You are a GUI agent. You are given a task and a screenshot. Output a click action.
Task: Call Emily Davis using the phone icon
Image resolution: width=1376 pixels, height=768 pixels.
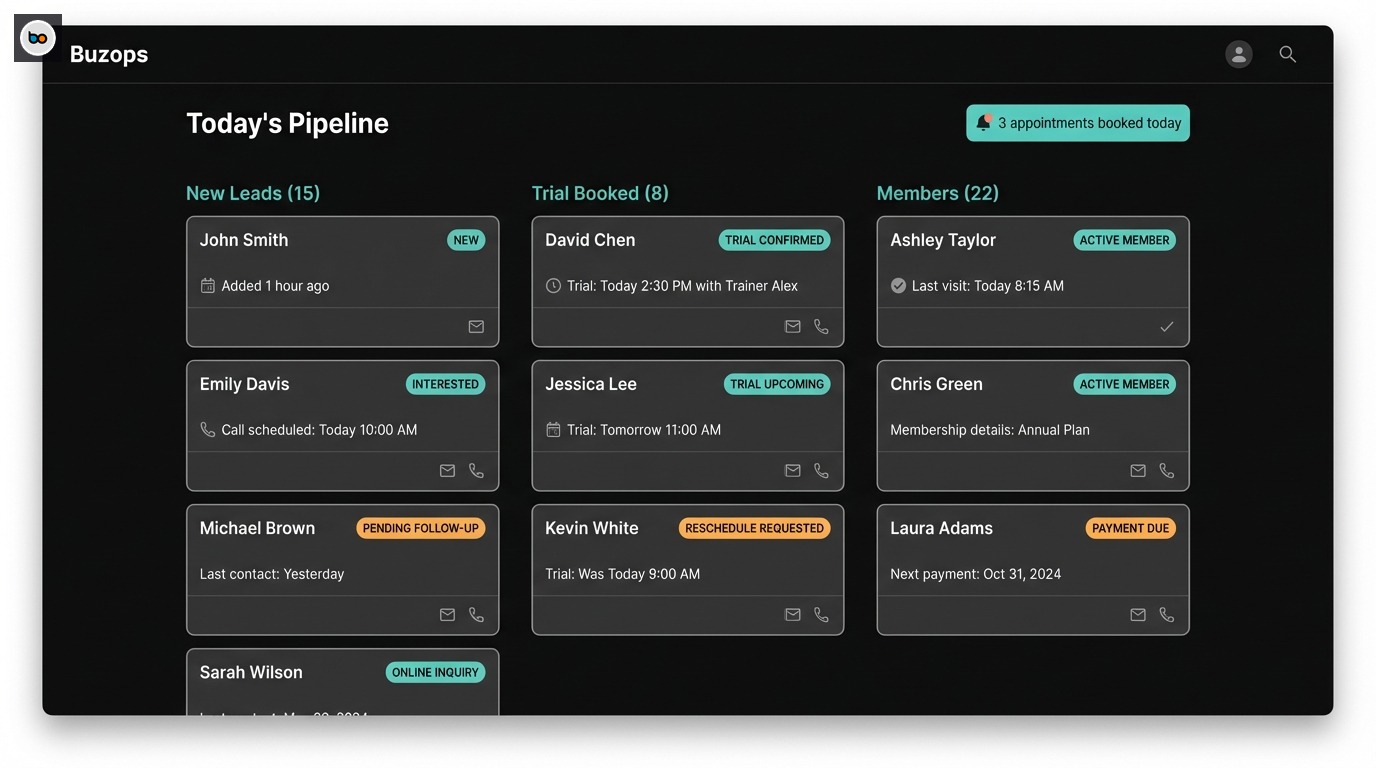[476, 470]
